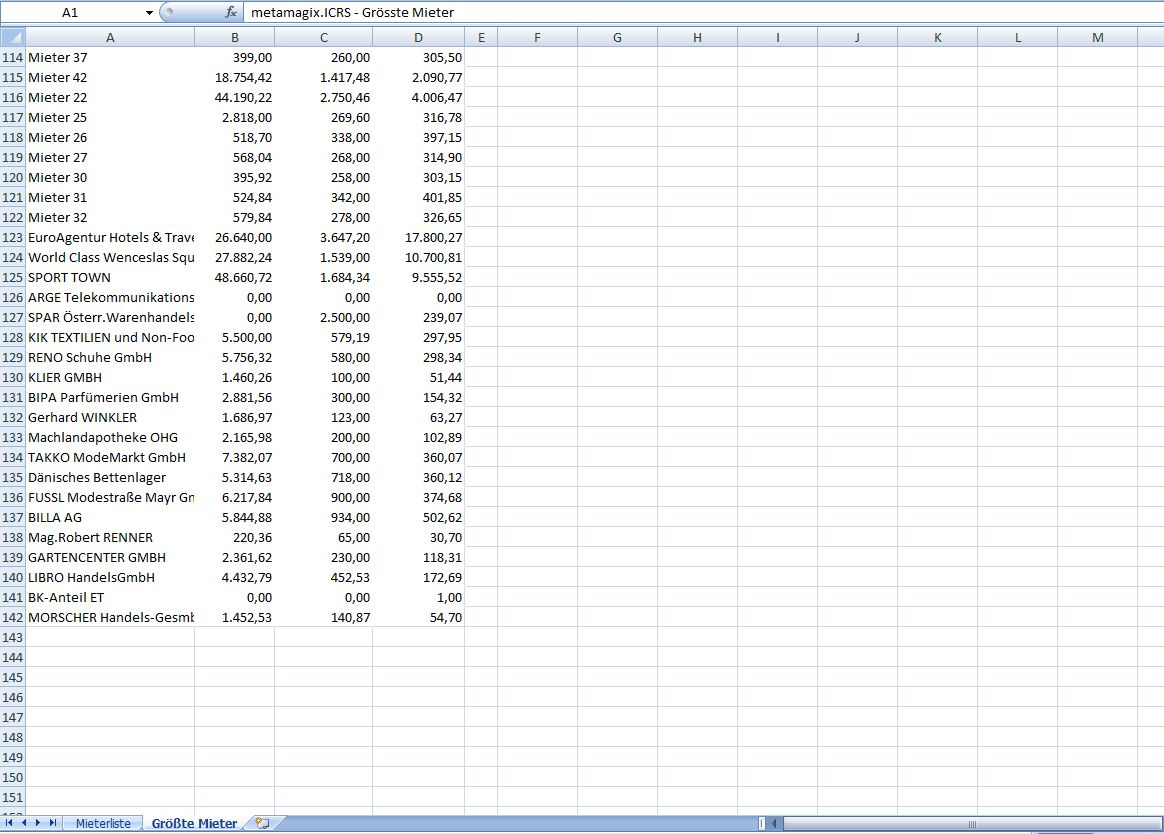Go to next sheet using navigation arrow
This screenshot has height=834, width=1164.
coord(38,823)
